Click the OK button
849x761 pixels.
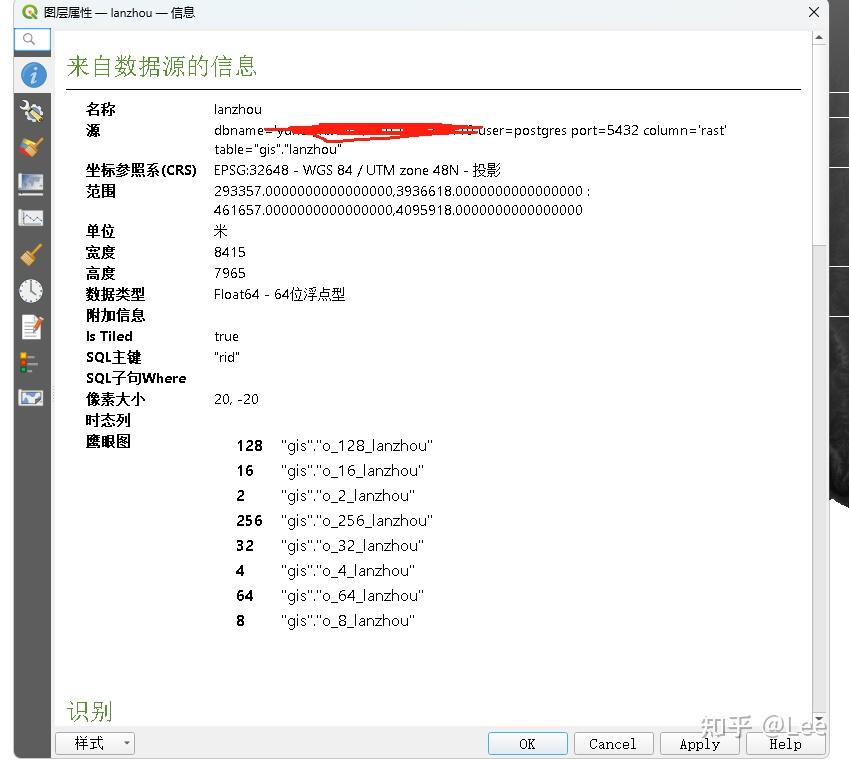pyautogui.click(x=527, y=744)
